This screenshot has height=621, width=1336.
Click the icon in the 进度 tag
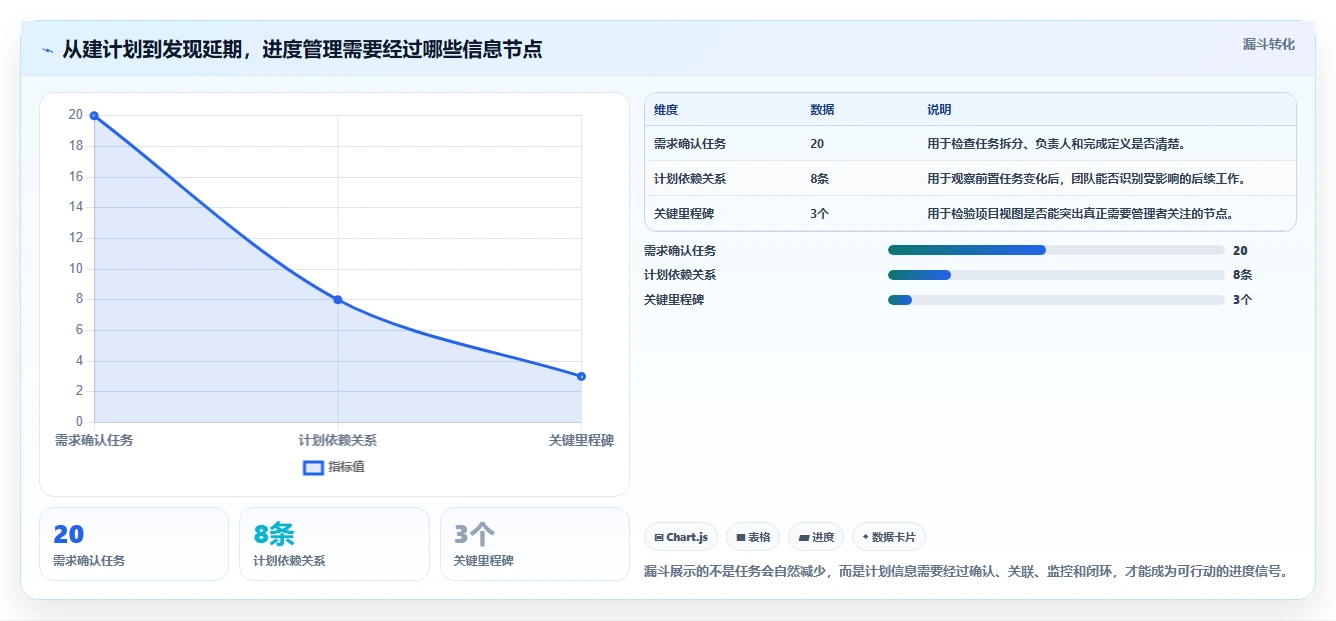click(804, 537)
